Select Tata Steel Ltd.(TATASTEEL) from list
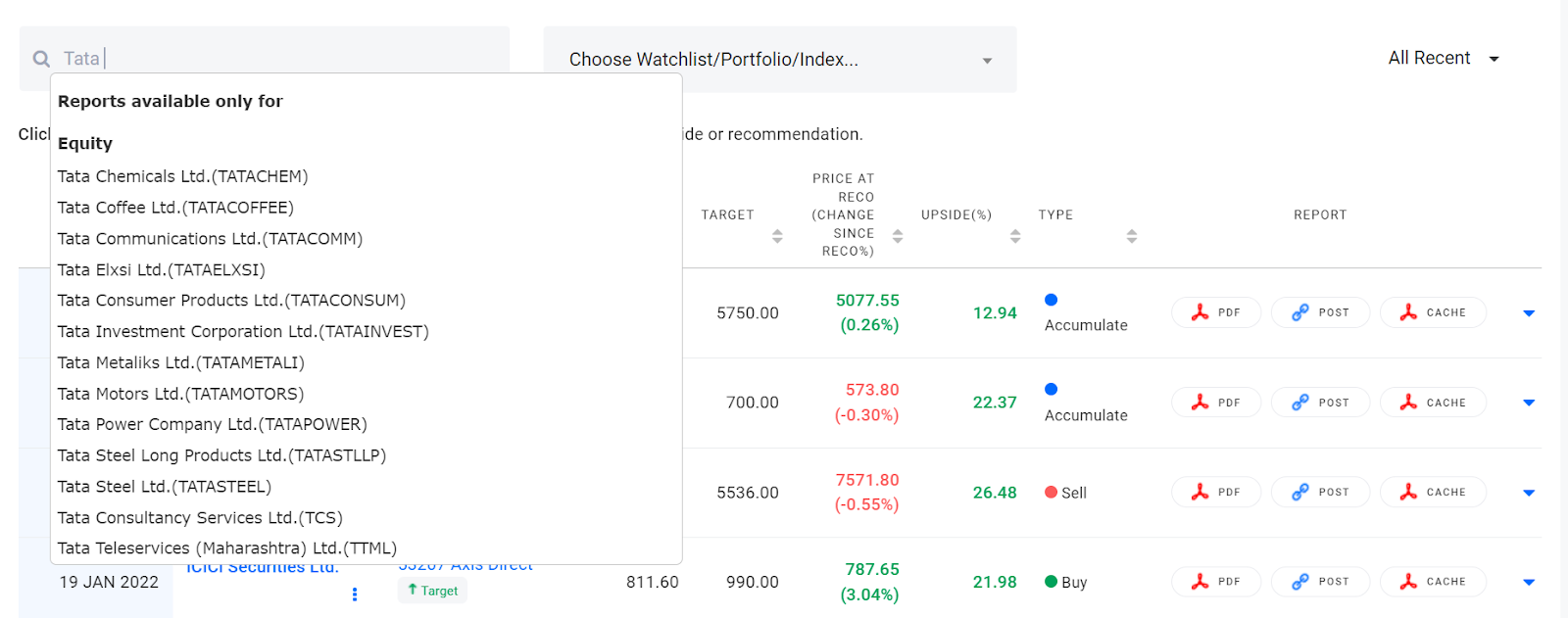Viewport: 1568px width, 618px height. 165,487
